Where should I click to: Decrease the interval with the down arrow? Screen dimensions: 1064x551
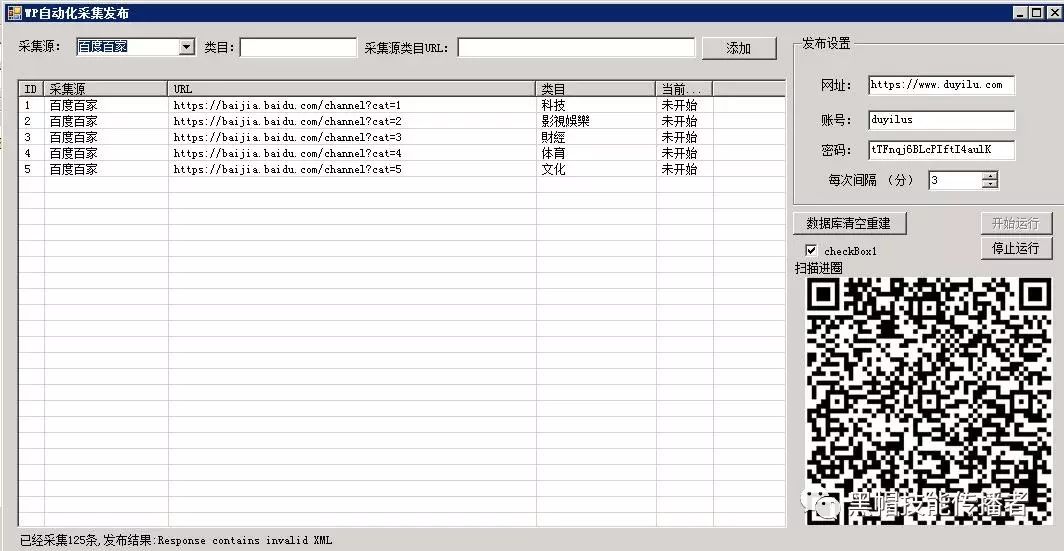[x=991, y=185]
